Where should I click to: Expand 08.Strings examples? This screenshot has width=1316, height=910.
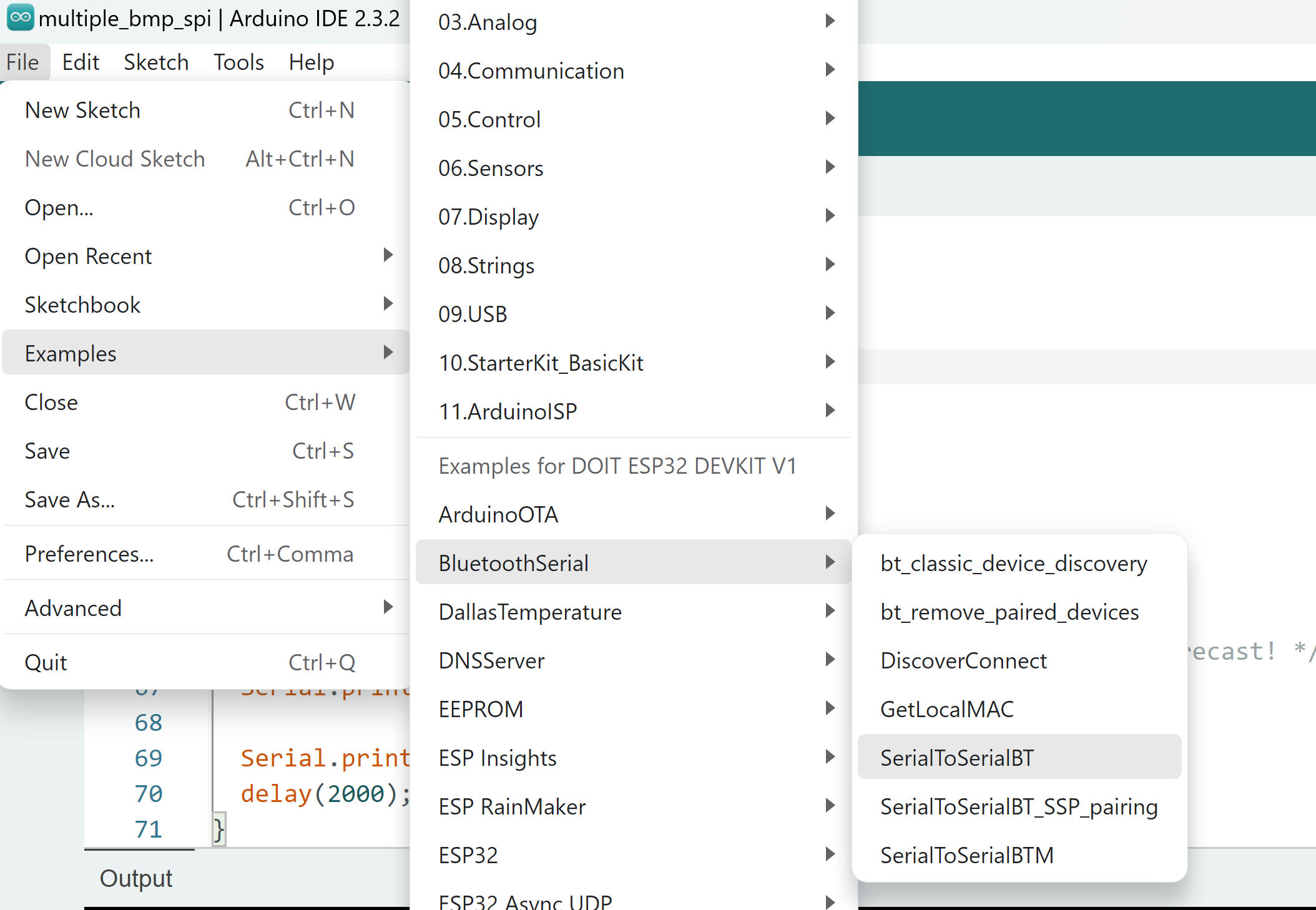[x=634, y=266]
